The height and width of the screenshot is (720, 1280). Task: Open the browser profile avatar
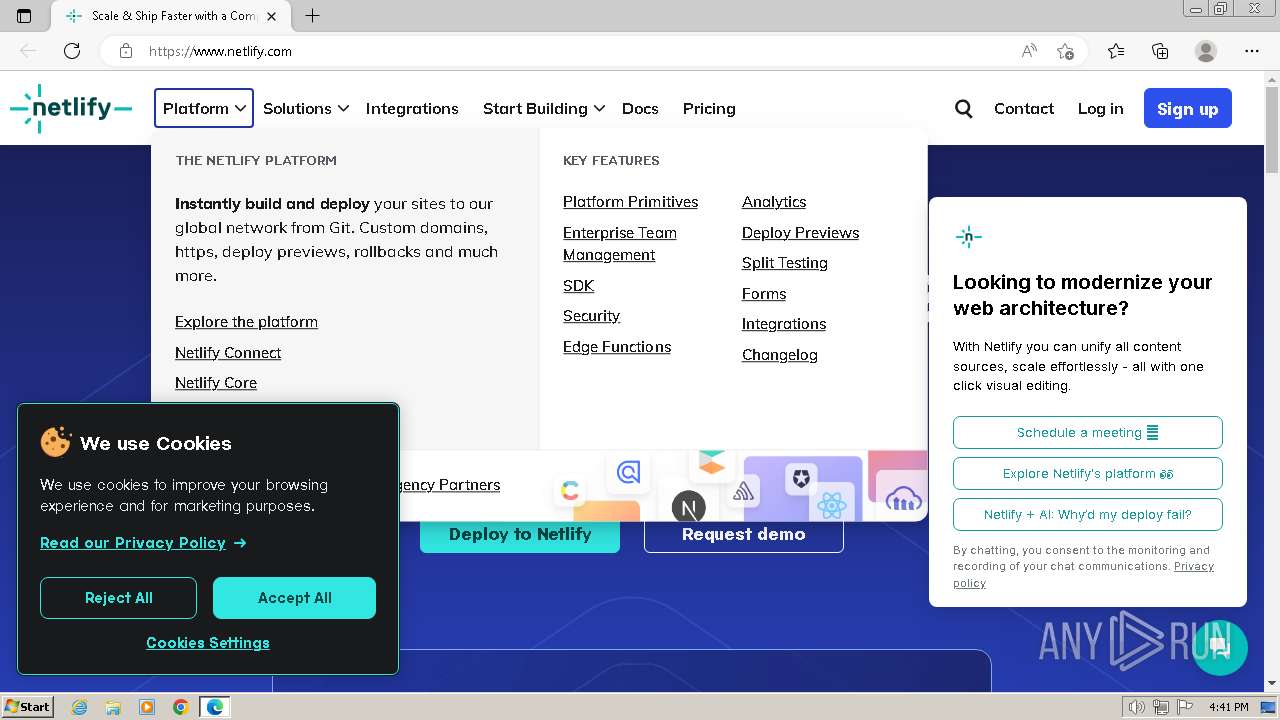1206,51
